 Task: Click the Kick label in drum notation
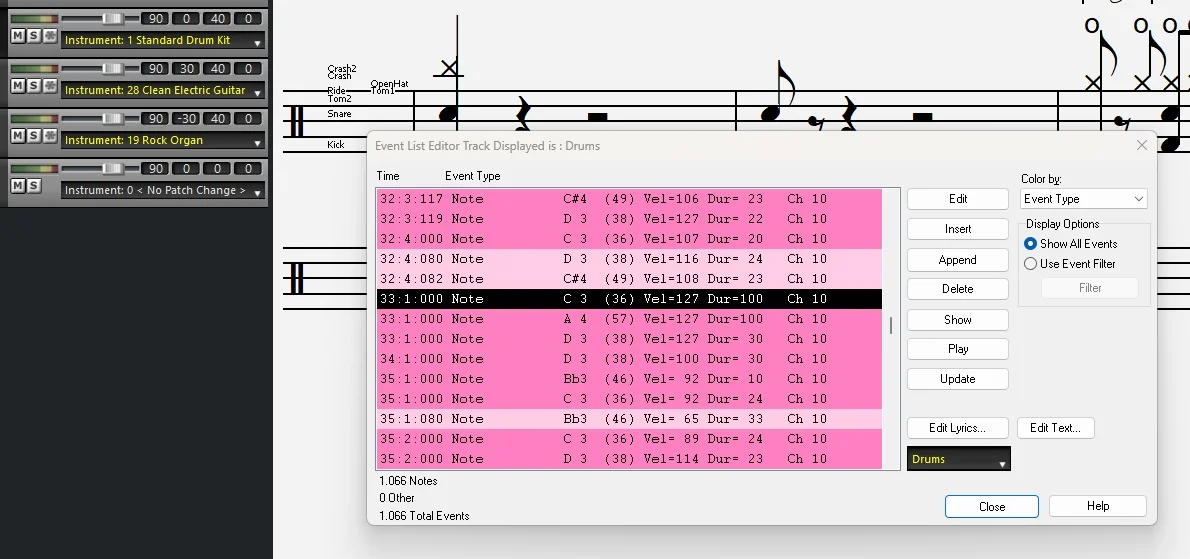[x=335, y=144]
